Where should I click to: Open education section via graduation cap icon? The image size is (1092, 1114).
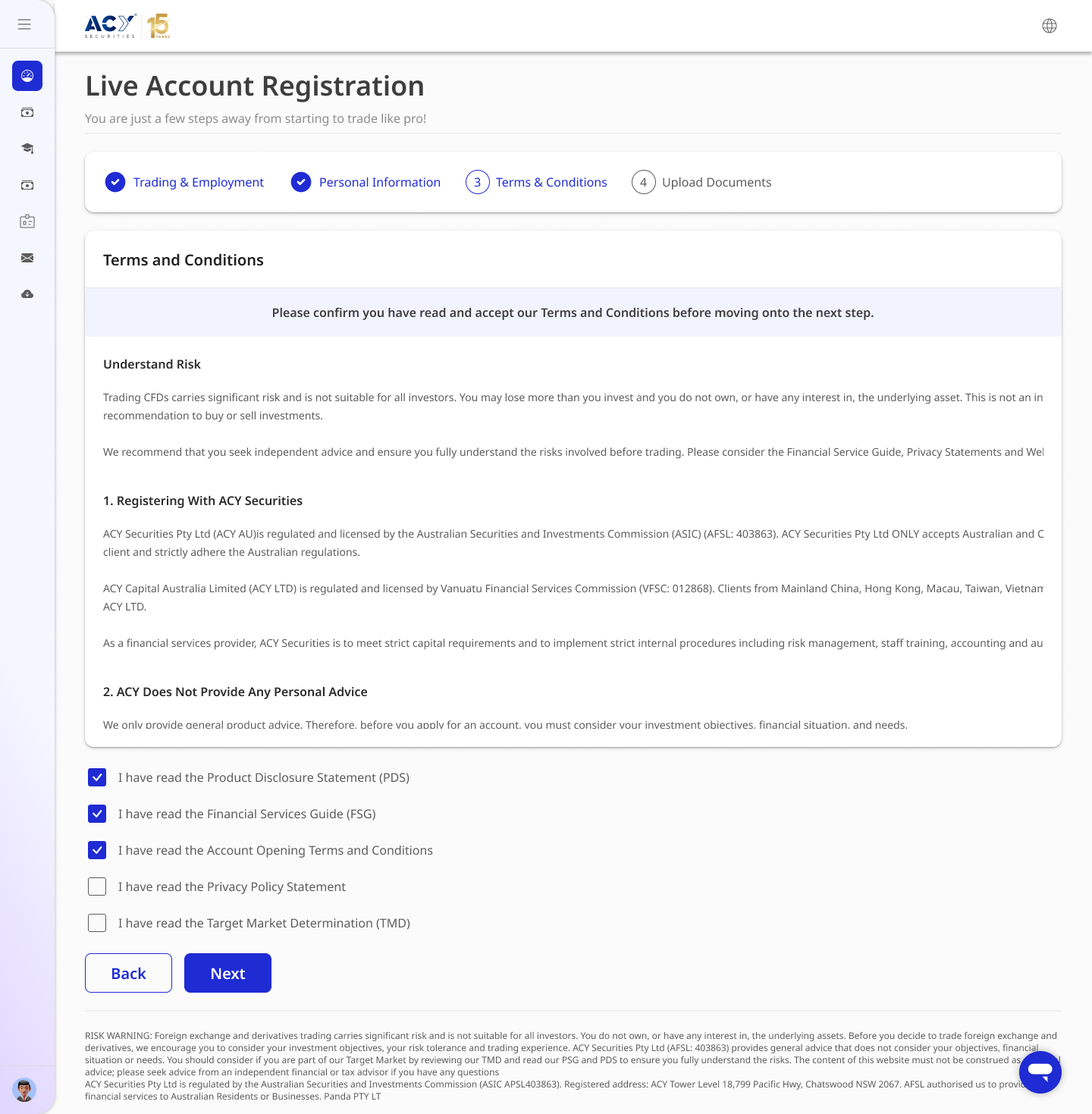pos(27,149)
